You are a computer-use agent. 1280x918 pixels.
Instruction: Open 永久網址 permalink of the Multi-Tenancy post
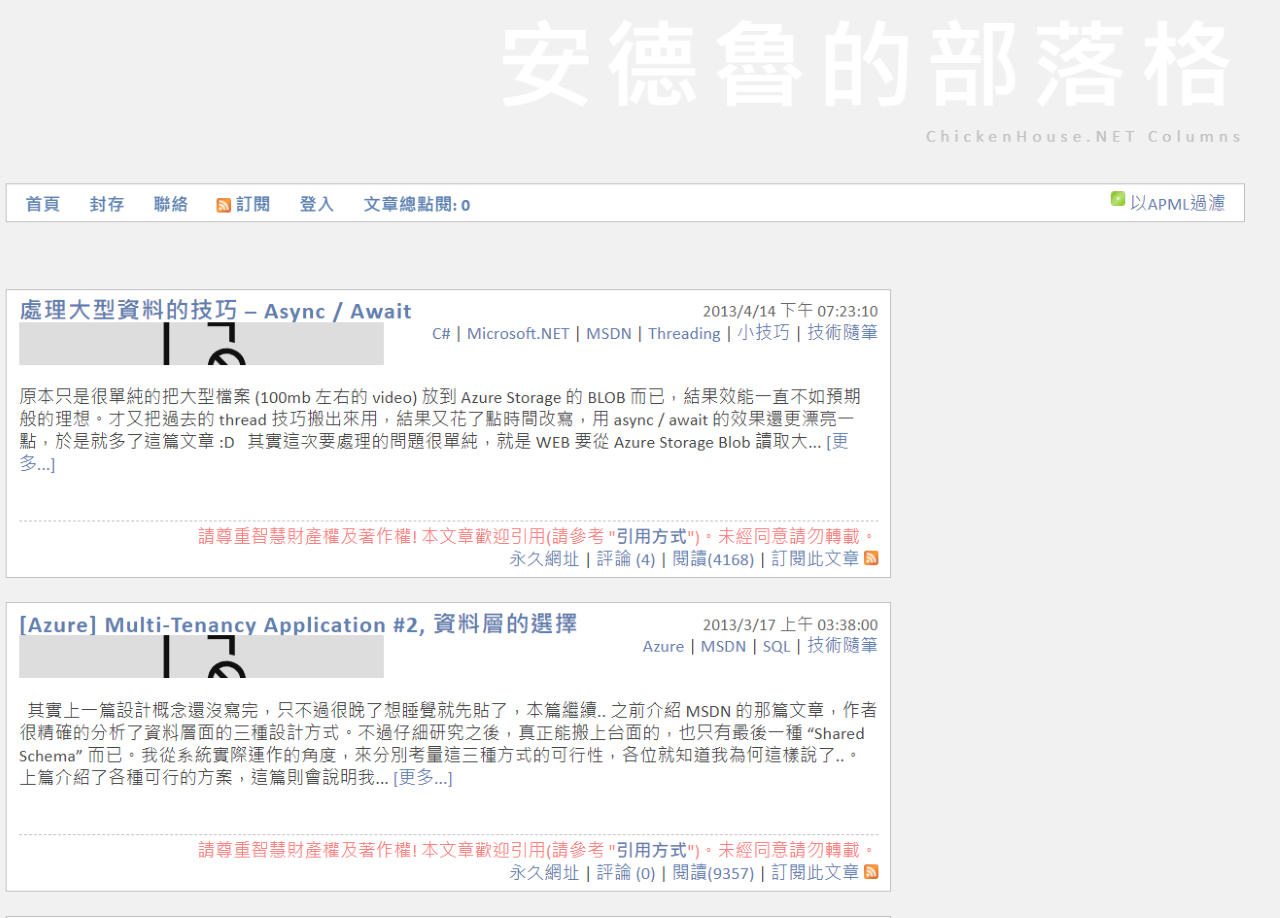pos(544,873)
